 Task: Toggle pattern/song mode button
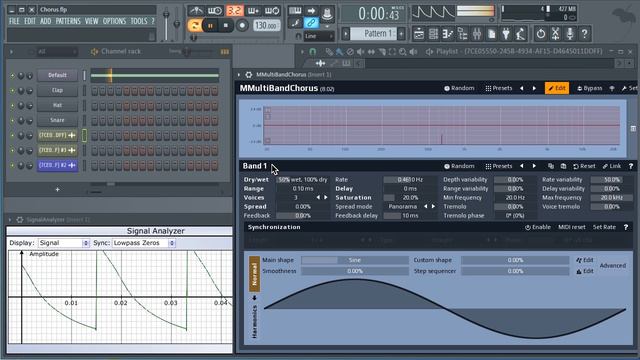point(195,26)
